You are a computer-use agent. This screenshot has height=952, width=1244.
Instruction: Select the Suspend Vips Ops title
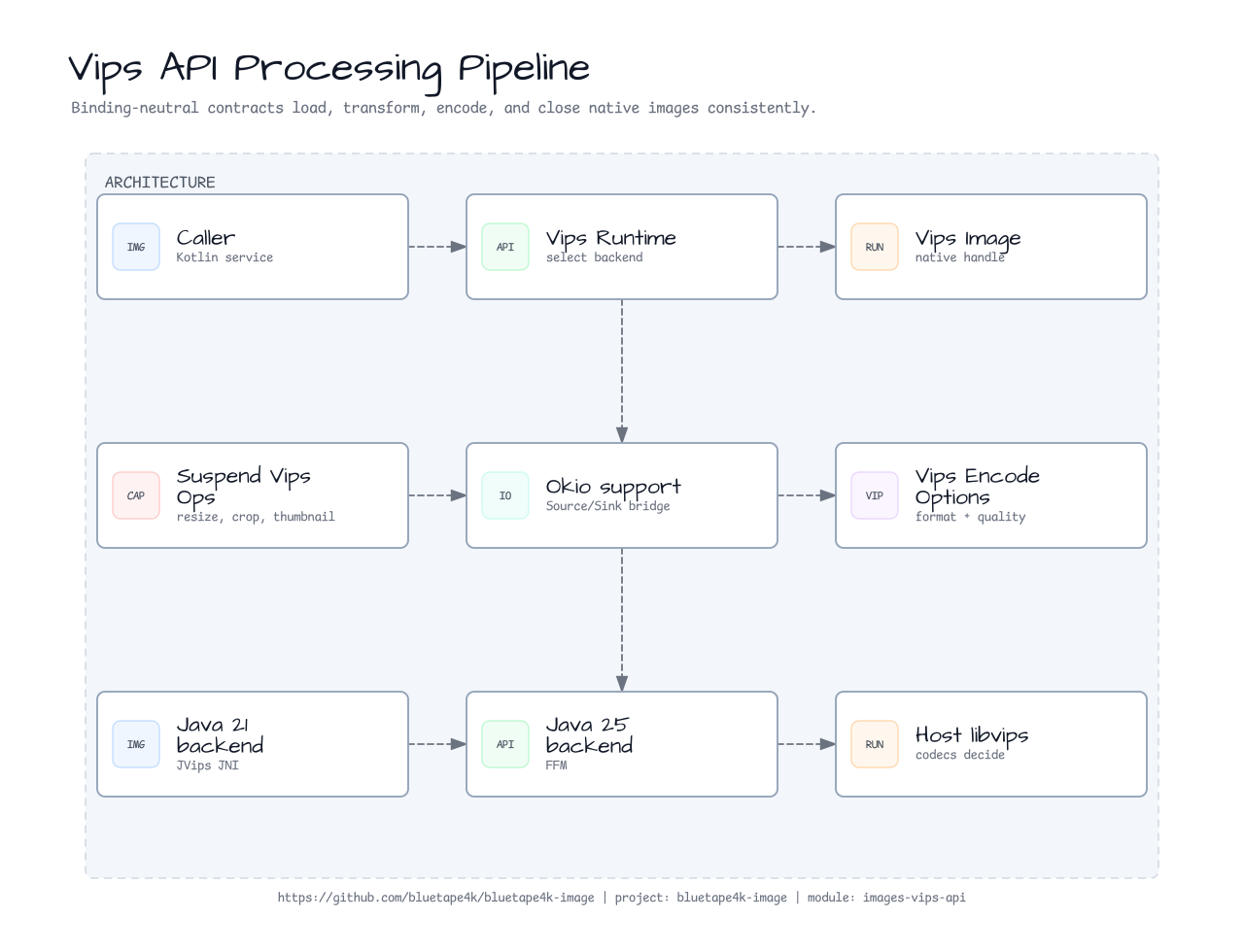click(x=243, y=487)
